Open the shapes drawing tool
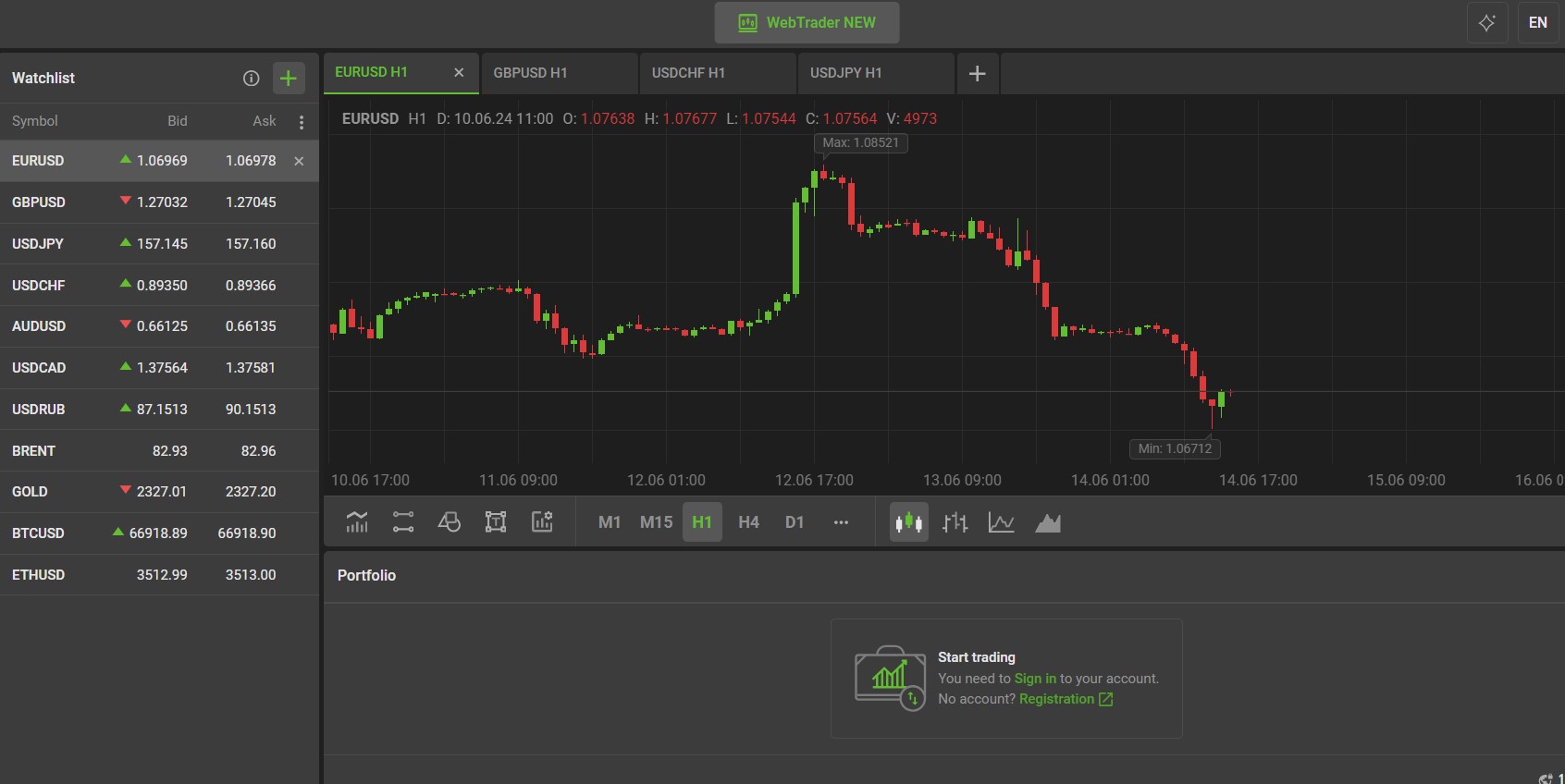The image size is (1565, 784). tap(450, 522)
